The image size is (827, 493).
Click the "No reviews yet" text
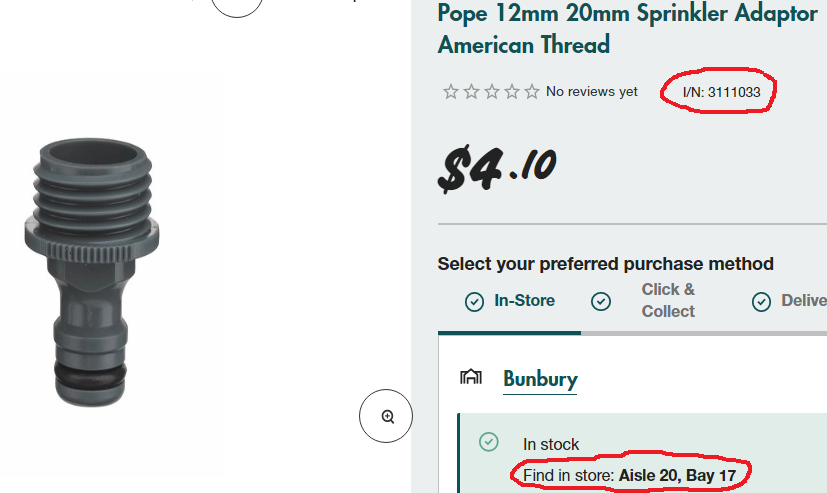click(x=591, y=92)
